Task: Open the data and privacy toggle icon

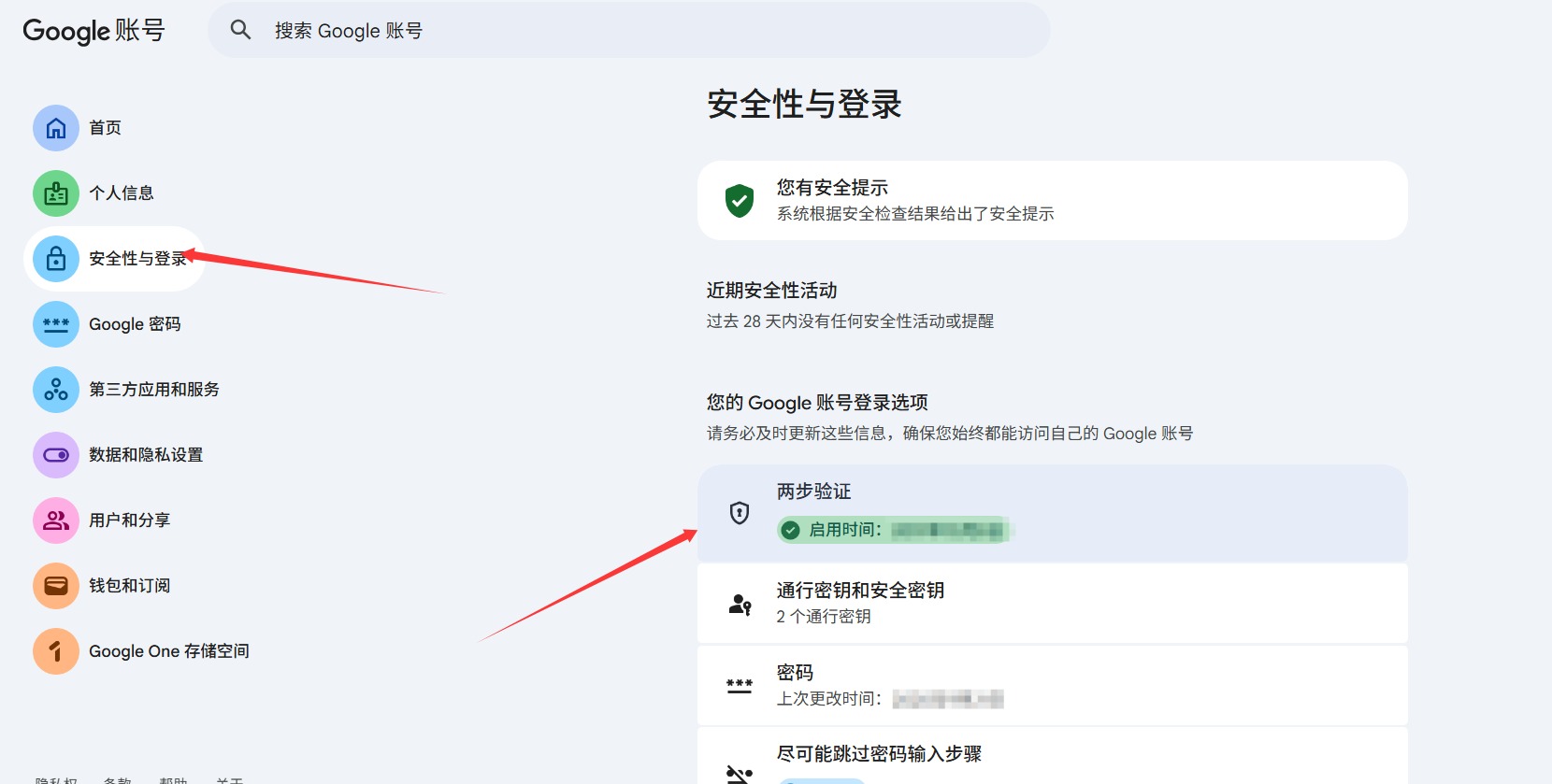Action: pyautogui.click(x=56, y=455)
